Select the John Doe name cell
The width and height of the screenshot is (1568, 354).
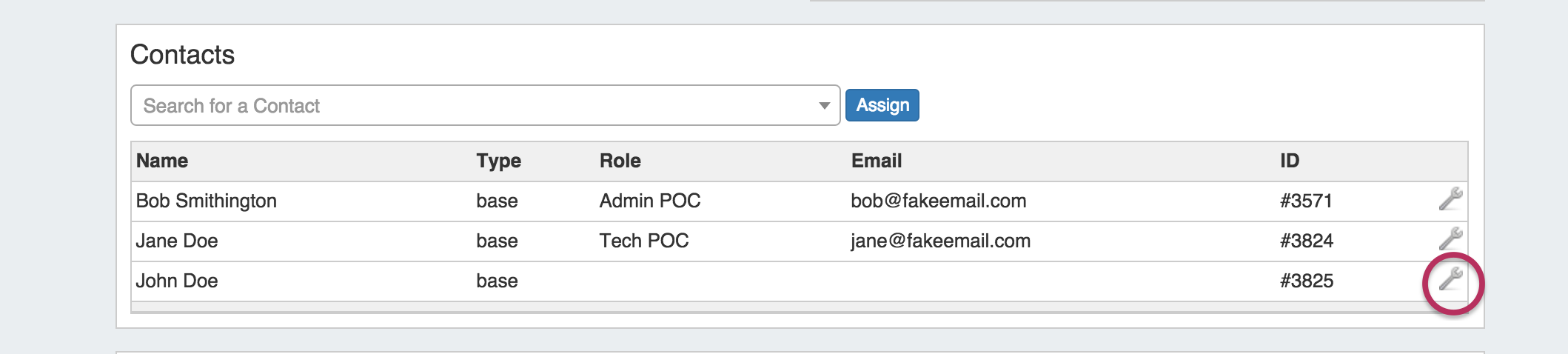click(177, 281)
